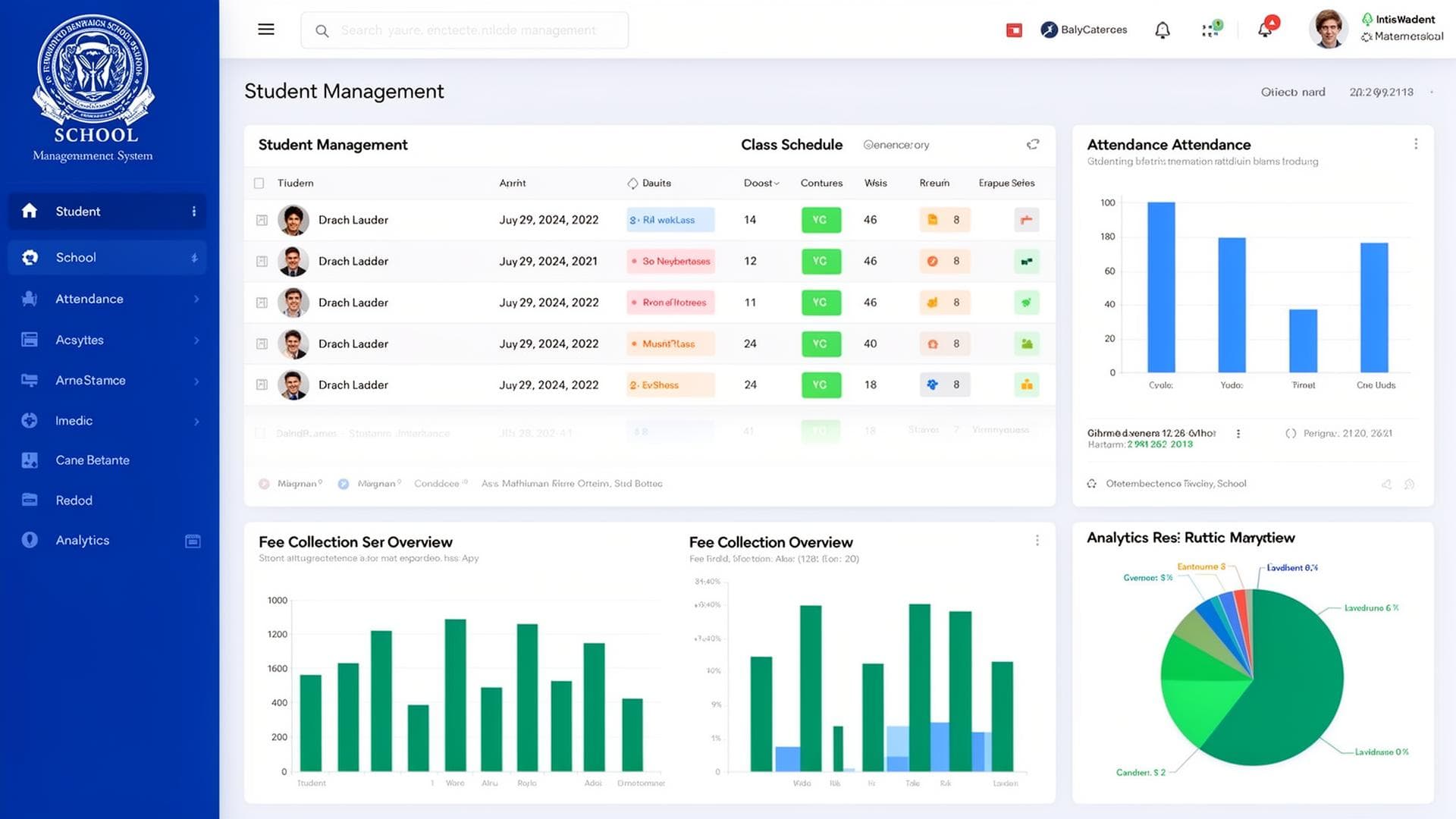The image size is (1456, 819).
Task: Open alerts bell with red badge
Action: tap(1267, 28)
